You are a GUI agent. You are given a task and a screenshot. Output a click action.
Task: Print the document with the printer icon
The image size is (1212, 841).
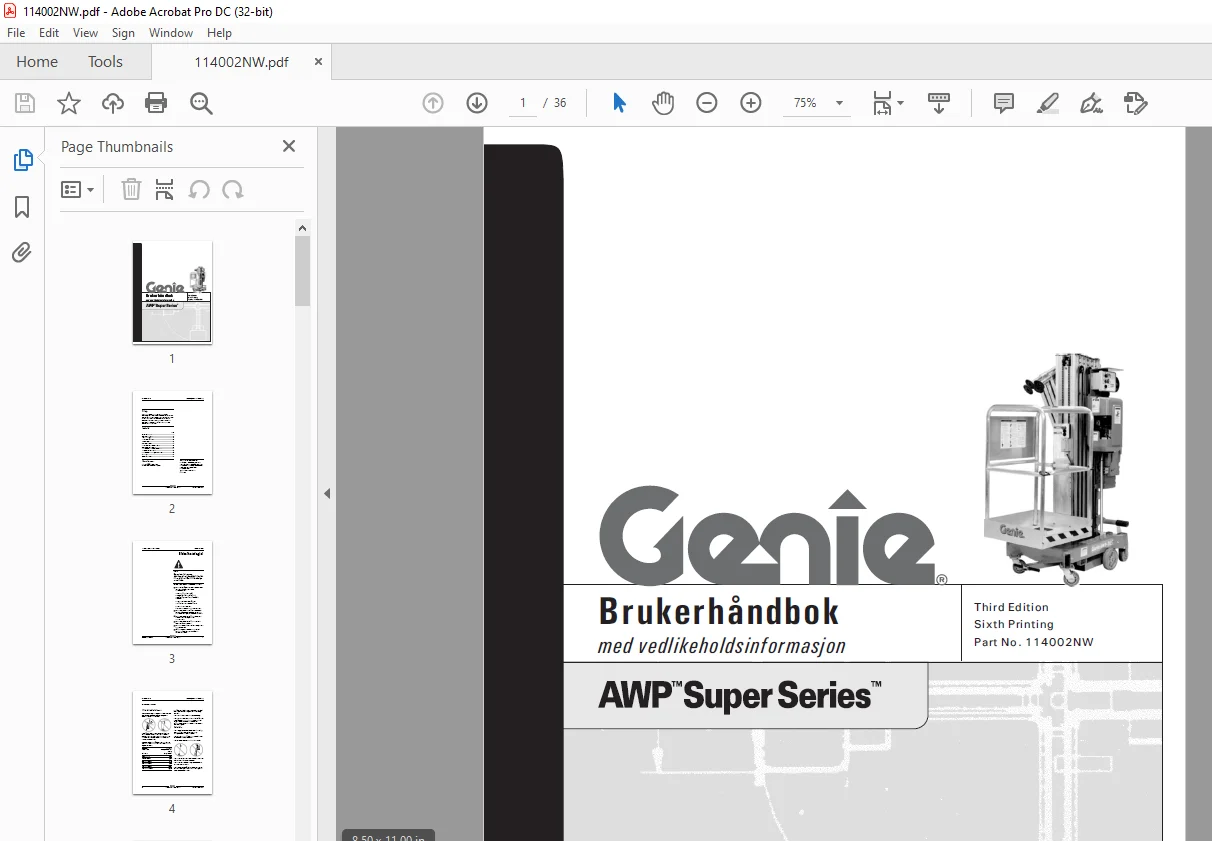point(156,103)
